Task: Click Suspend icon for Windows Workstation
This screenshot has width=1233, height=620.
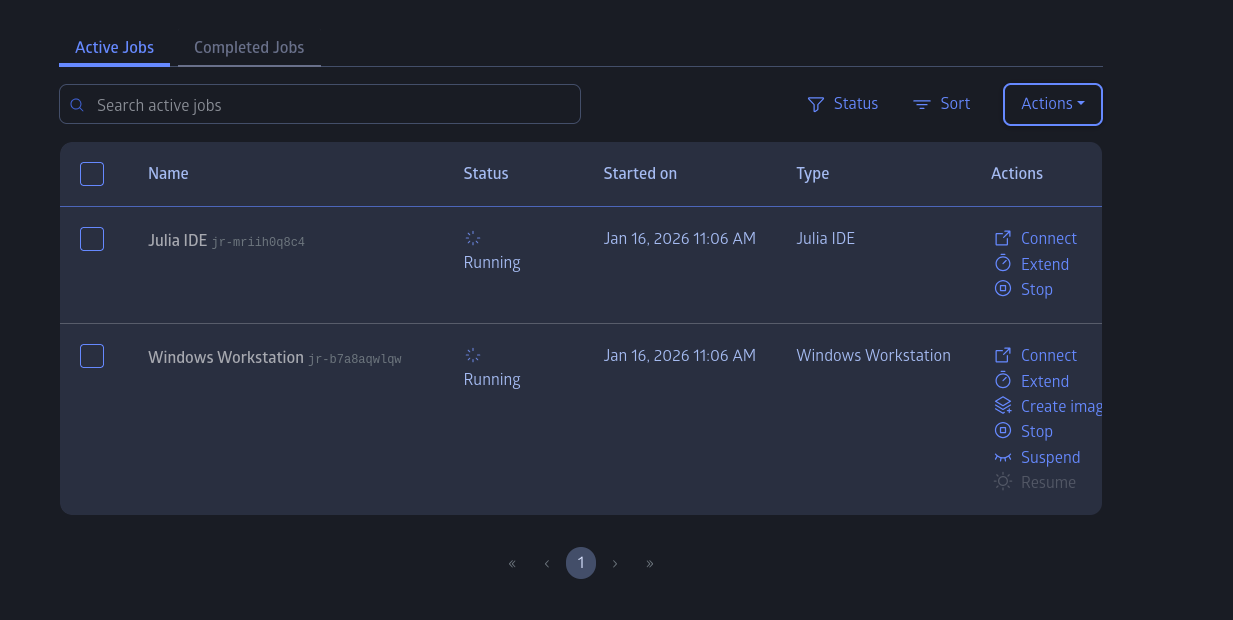Action: [x=1003, y=457]
